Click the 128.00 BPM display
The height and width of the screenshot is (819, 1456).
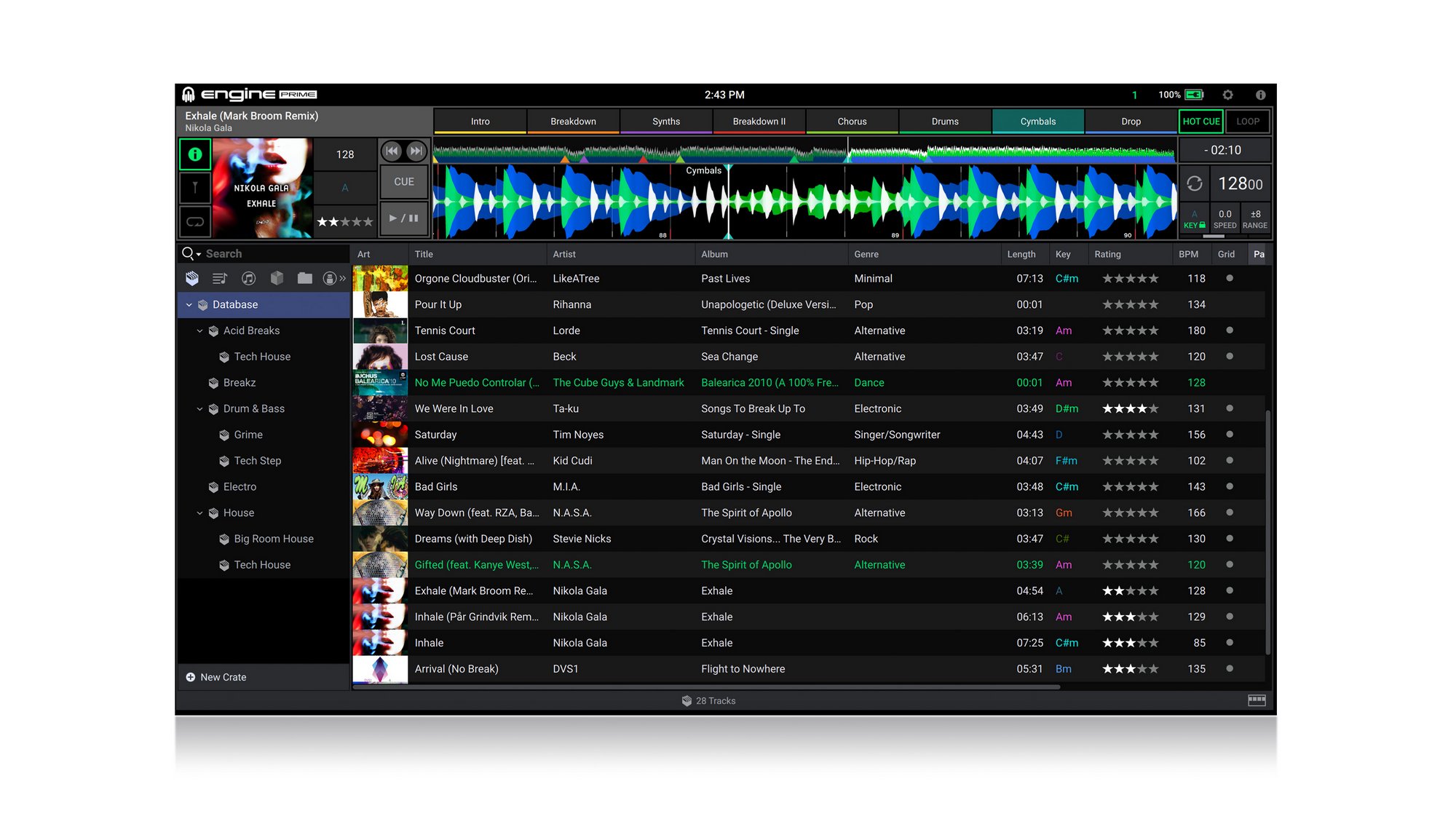tap(1241, 183)
